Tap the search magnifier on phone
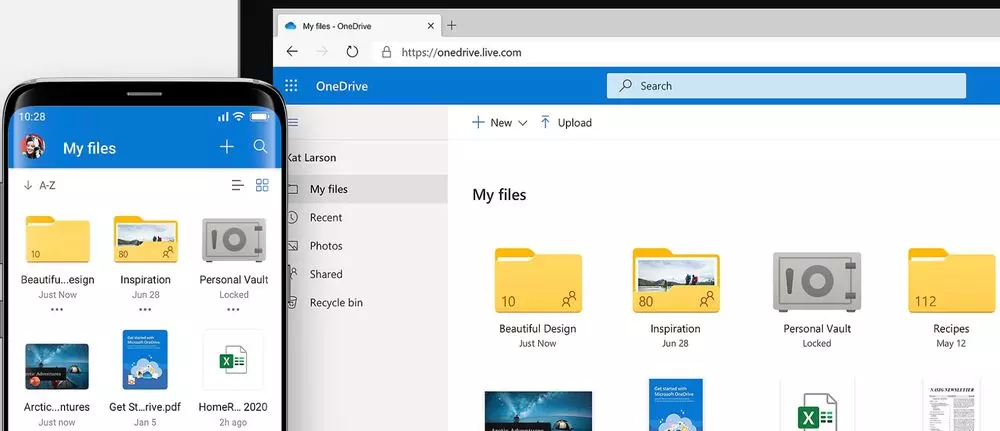 tap(260, 147)
